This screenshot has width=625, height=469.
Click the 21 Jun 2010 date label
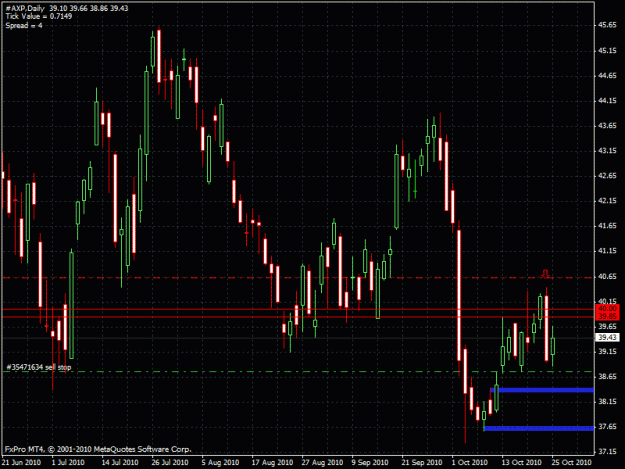click(x=21, y=462)
